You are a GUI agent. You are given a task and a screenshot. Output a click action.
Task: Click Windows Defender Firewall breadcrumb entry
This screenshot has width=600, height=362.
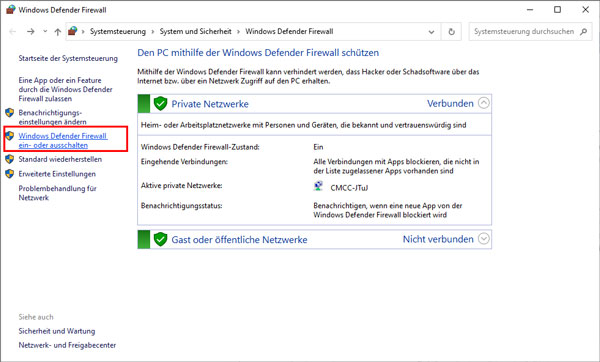point(289,31)
